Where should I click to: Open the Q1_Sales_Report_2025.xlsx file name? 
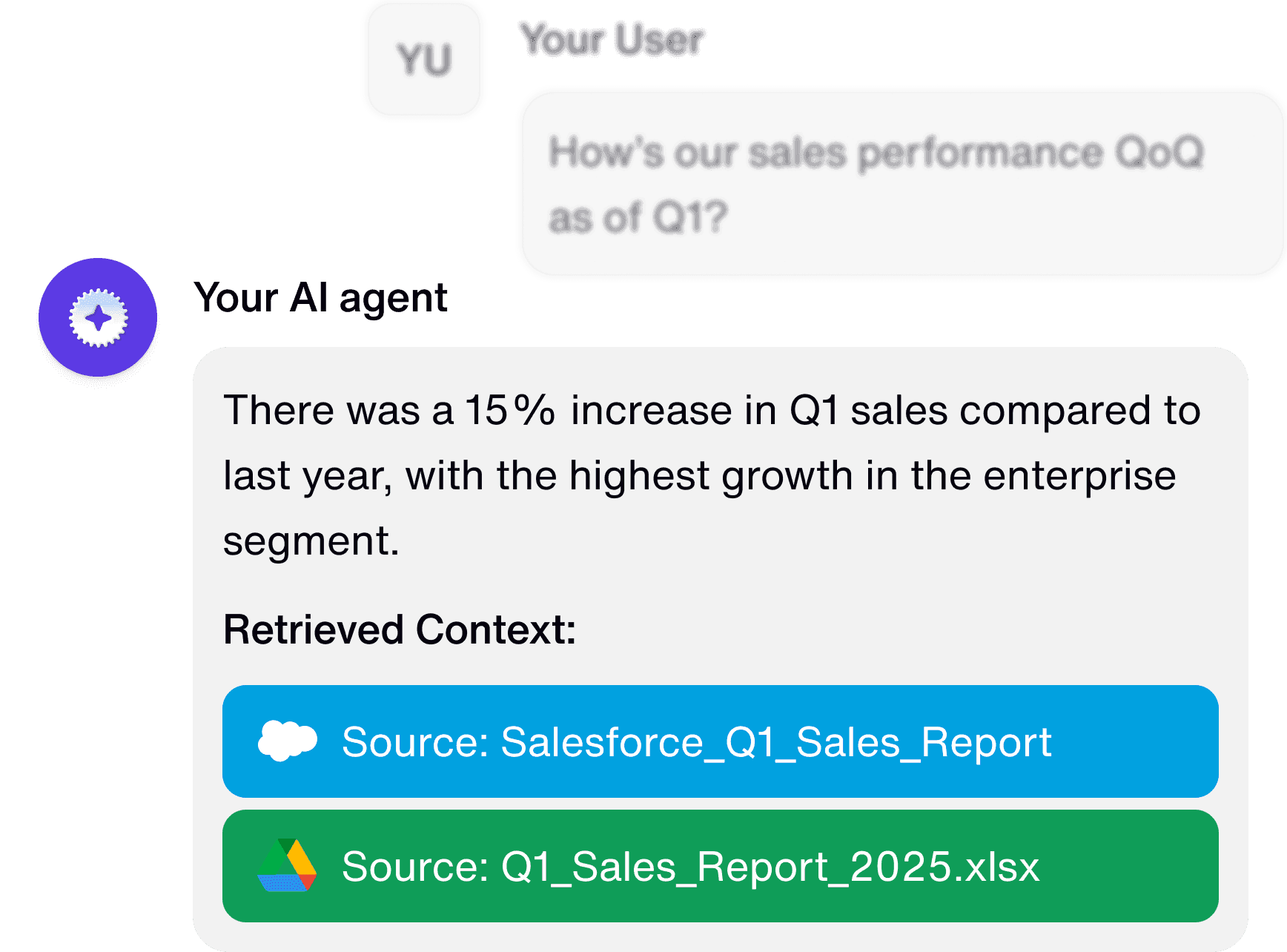point(770,866)
